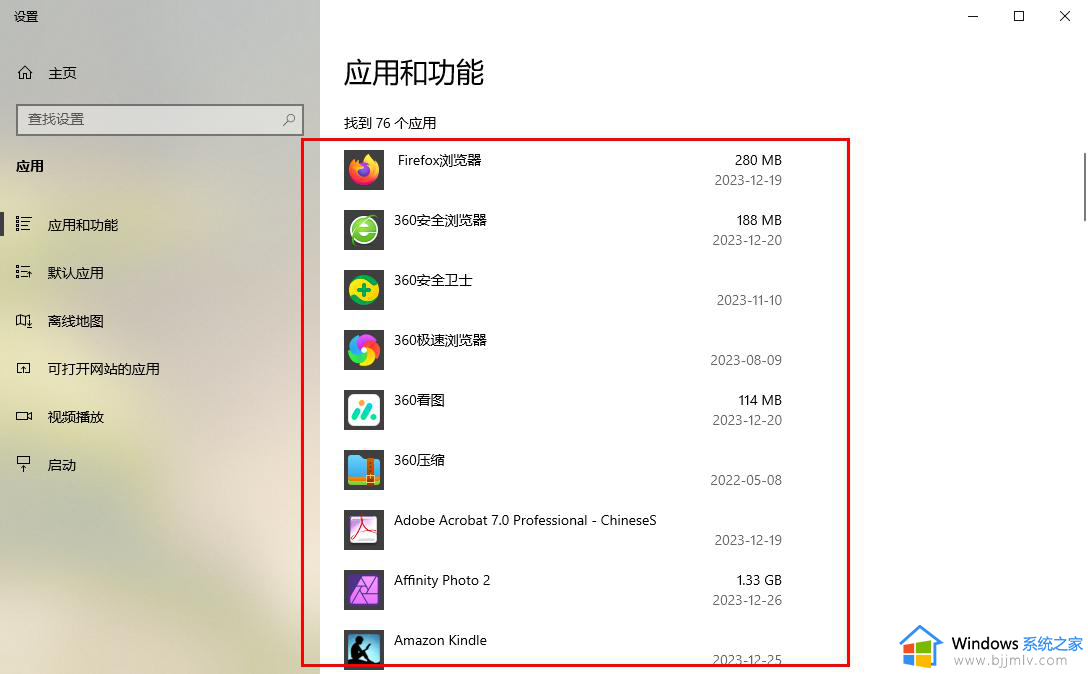Click the 应用 section header in sidebar
Image resolution: width=1088 pixels, height=674 pixels.
pyautogui.click(x=30, y=166)
